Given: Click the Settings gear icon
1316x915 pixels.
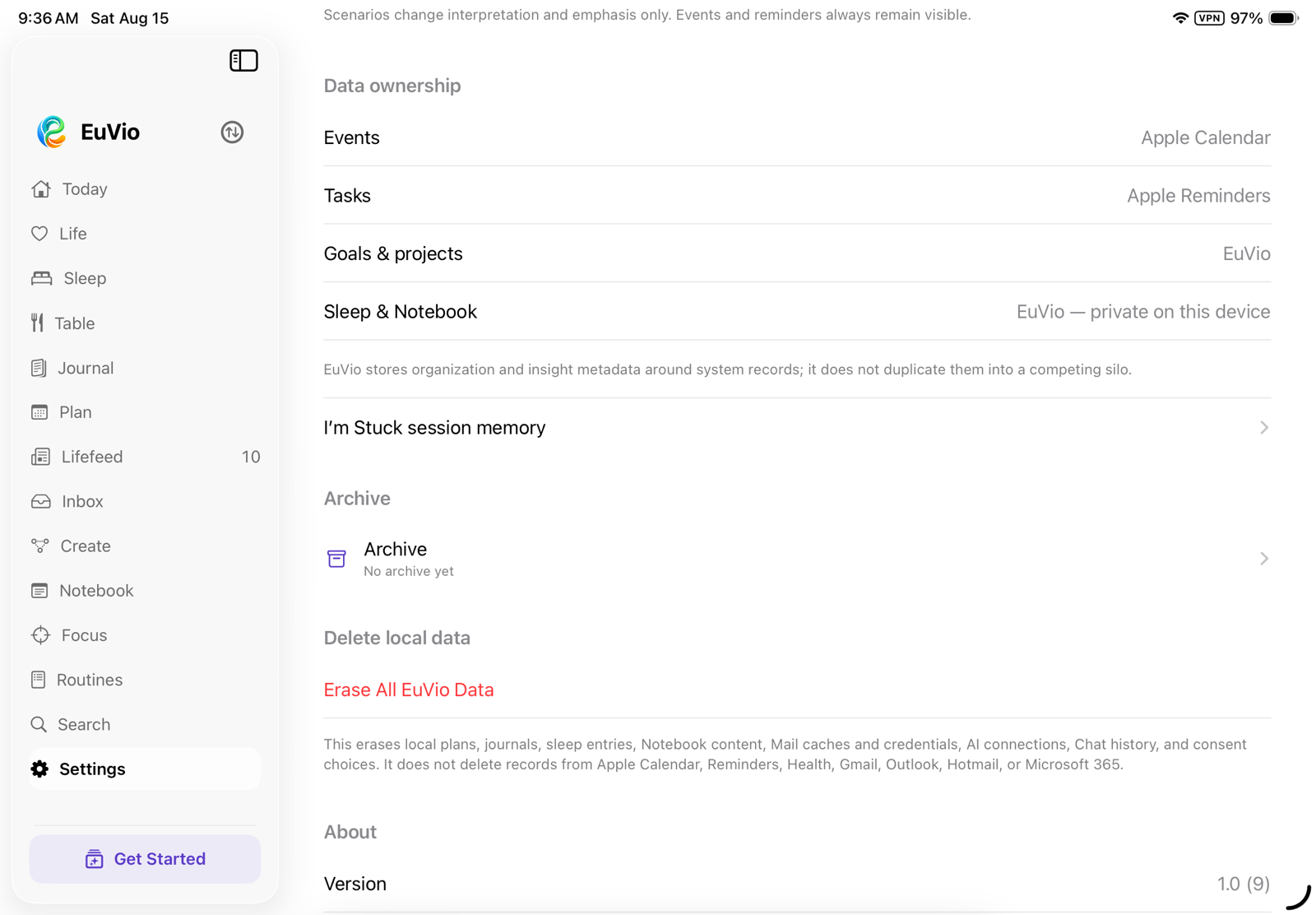Looking at the screenshot, I should click(x=39, y=769).
